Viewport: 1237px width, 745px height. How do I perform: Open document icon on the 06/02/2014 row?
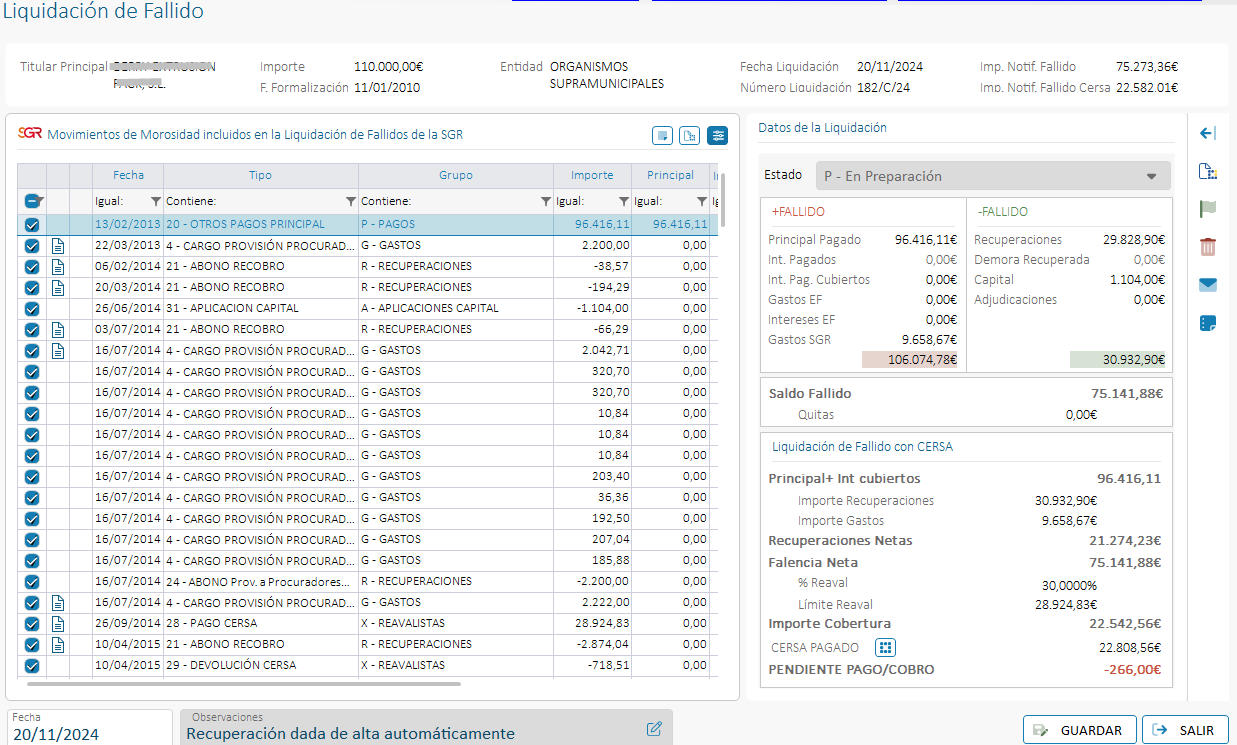pyautogui.click(x=57, y=266)
